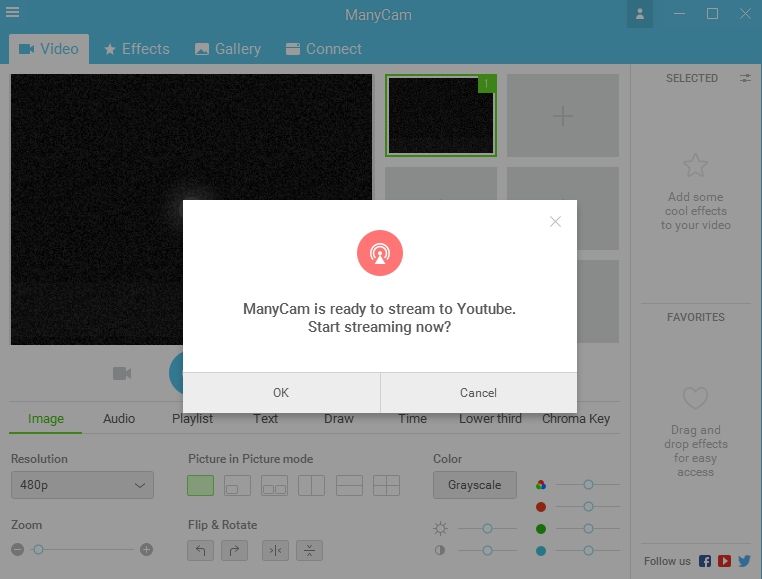Cancel the YouTube streaming prompt
This screenshot has width=762, height=579.
pos(479,393)
